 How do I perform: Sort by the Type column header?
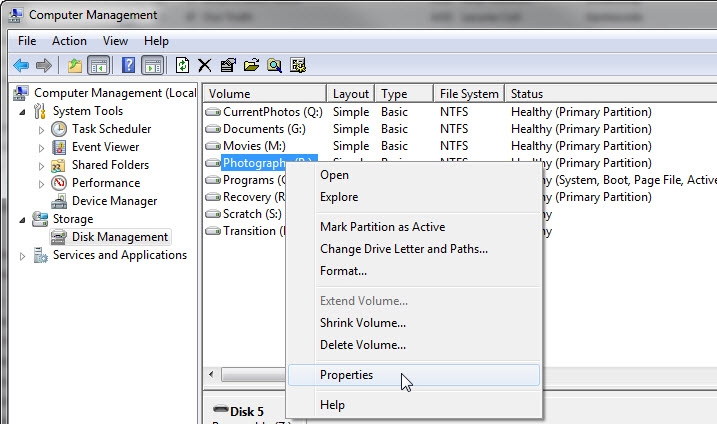coord(404,94)
